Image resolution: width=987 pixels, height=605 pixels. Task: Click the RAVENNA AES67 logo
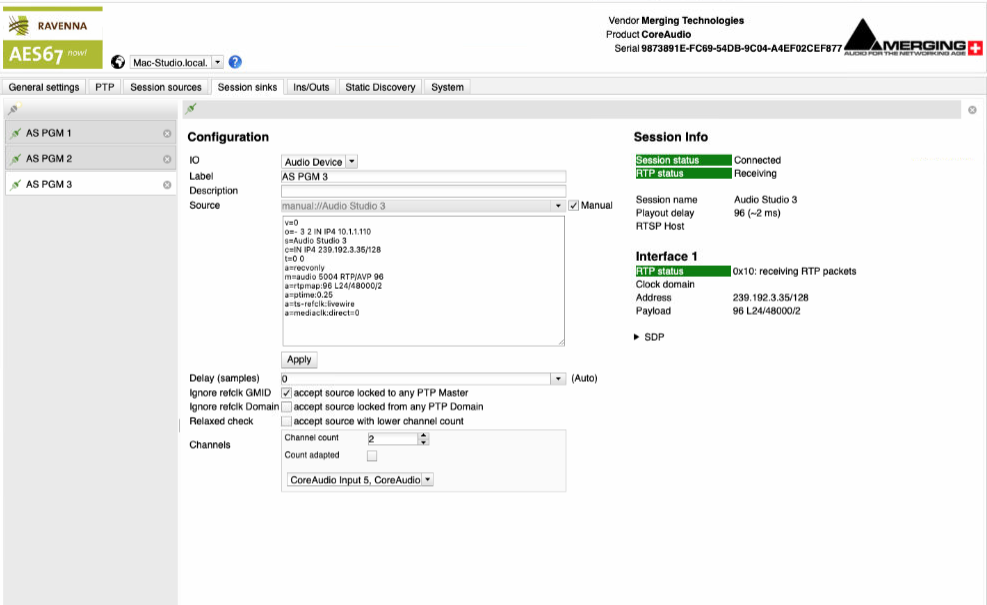tap(53, 38)
